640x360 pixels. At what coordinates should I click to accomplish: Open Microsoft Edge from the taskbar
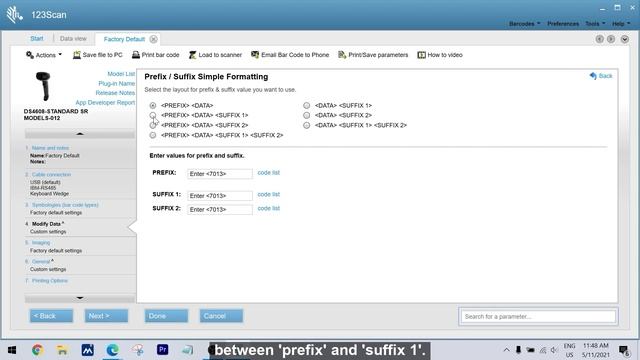113,350
